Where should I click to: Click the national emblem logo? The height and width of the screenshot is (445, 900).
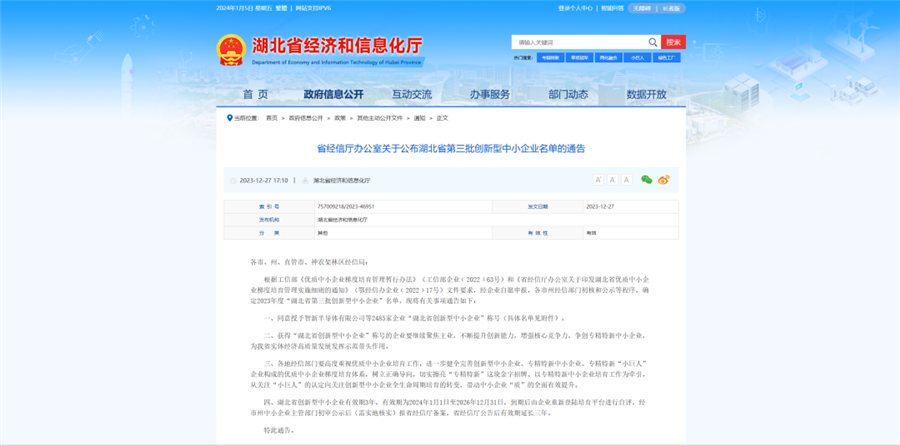click(231, 50)
